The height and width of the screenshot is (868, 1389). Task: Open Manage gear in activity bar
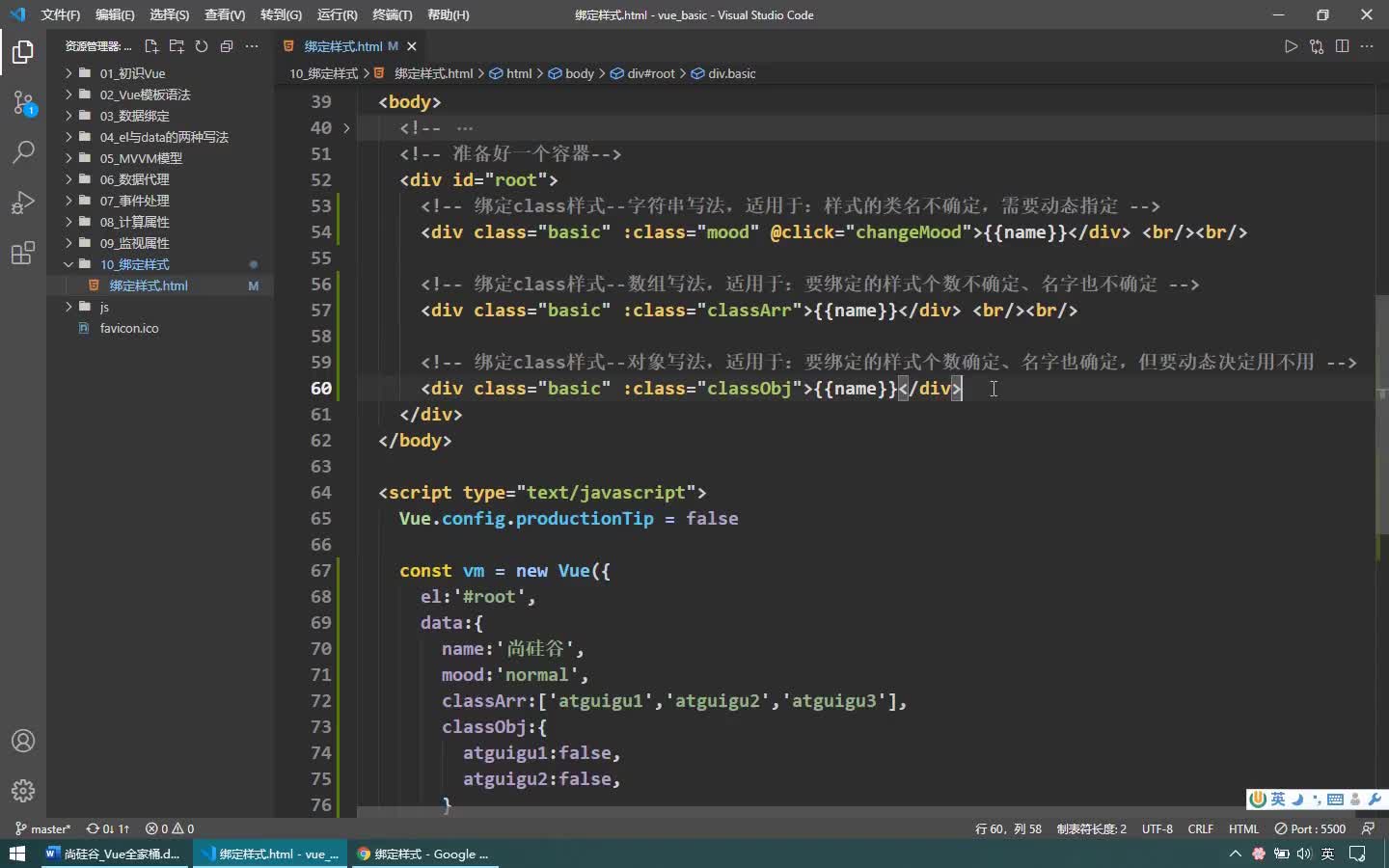pyautogui.click(x=23, y=791)
